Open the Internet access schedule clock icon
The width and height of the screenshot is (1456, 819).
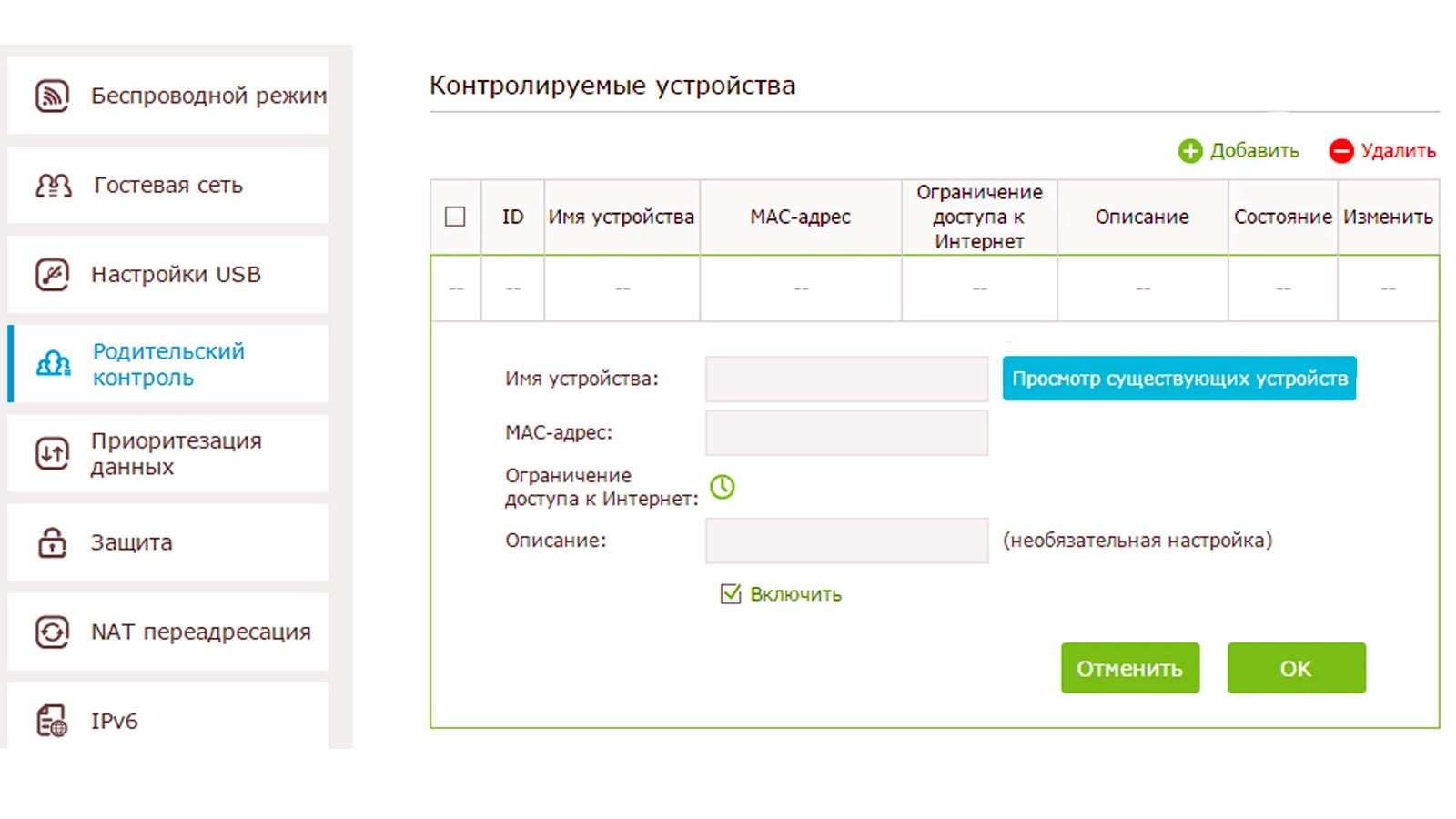tap(723, 487)
